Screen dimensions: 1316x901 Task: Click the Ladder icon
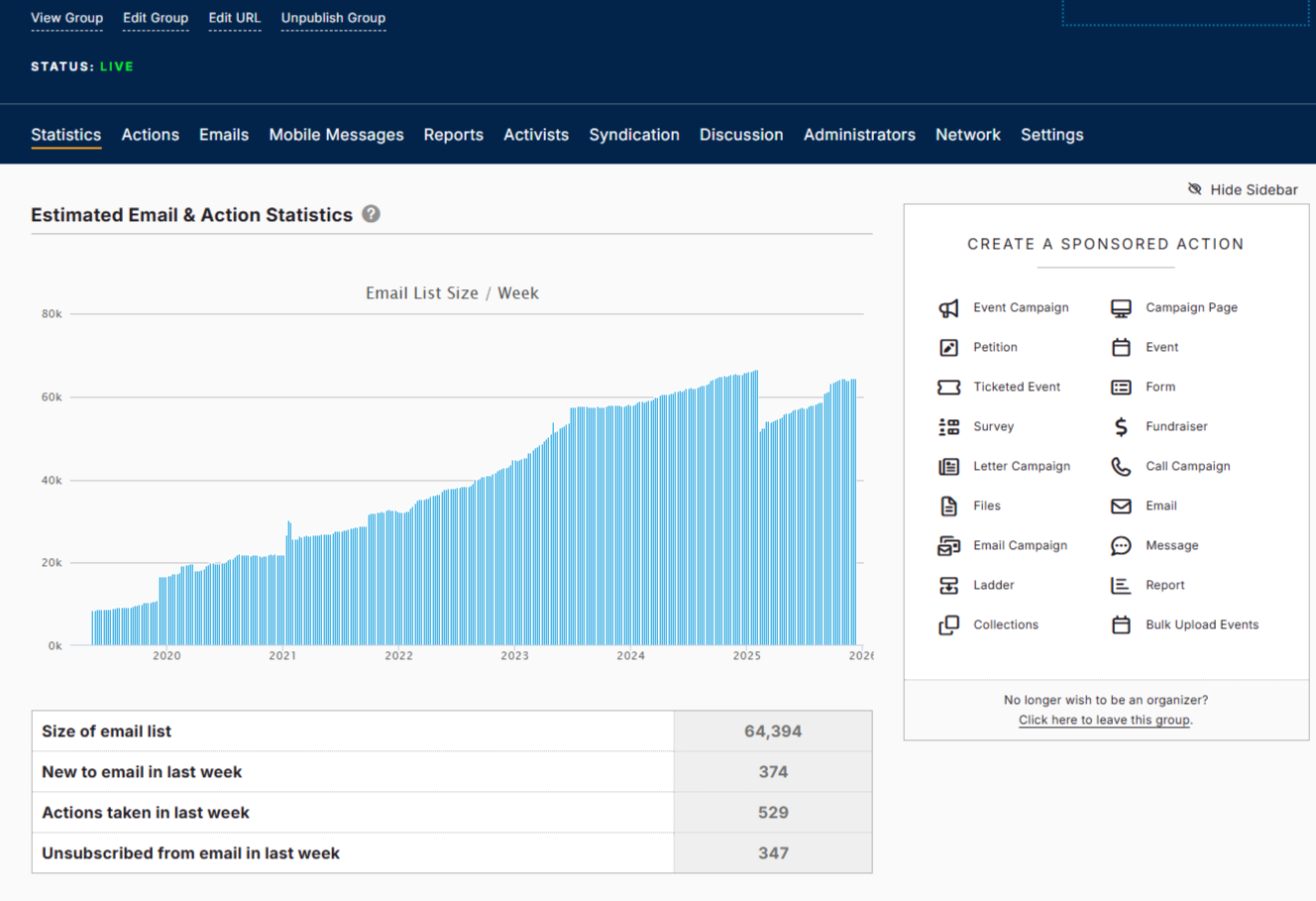pyautogui.click(x=949, y=585)
